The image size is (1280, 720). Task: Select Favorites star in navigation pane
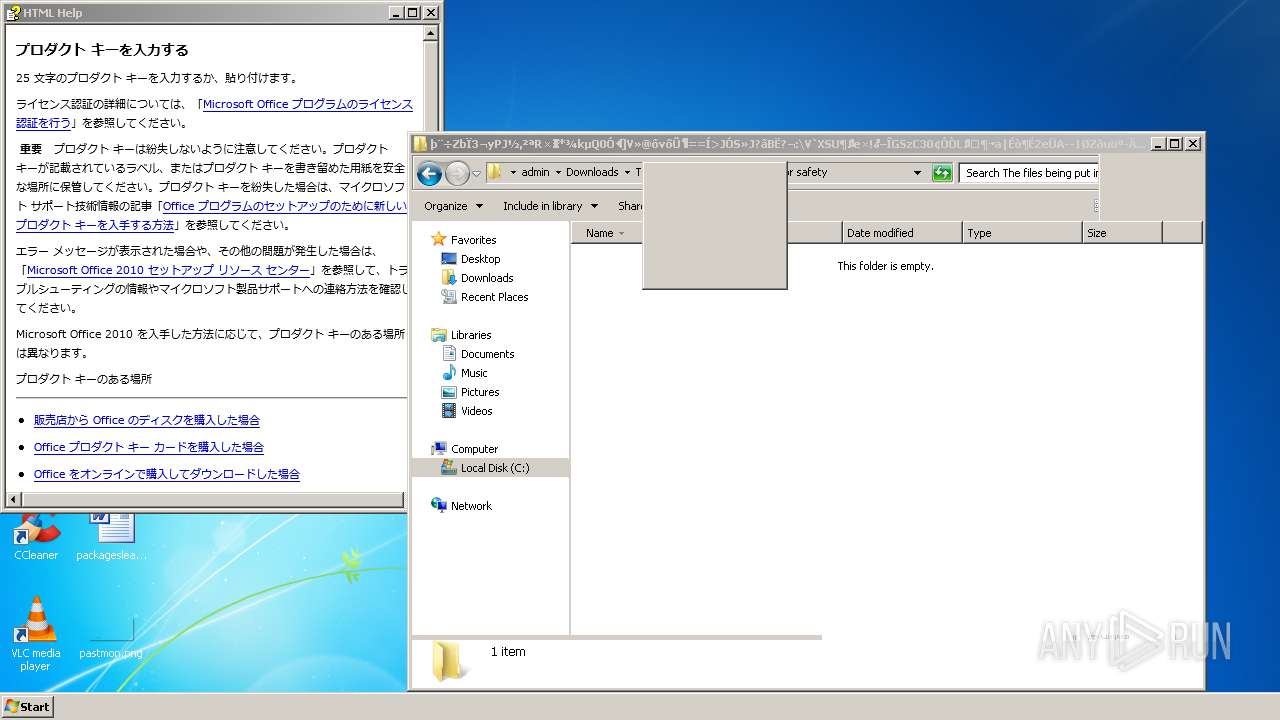438,240
